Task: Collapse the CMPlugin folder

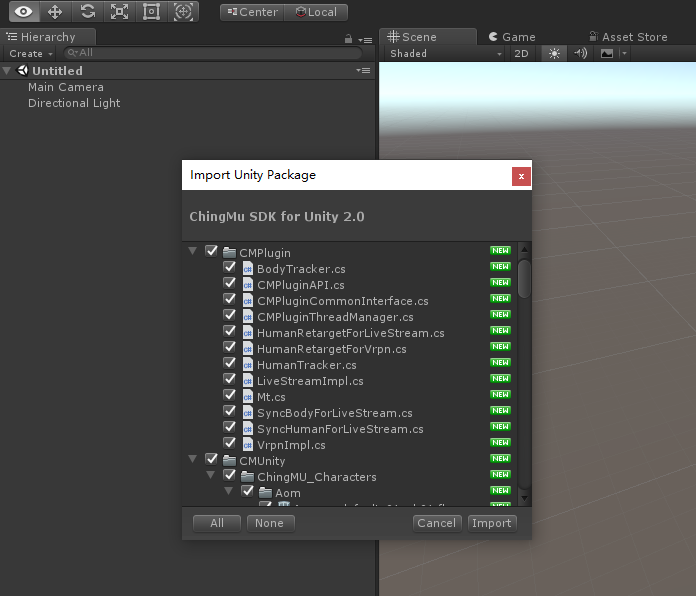Action: (193, 251)
